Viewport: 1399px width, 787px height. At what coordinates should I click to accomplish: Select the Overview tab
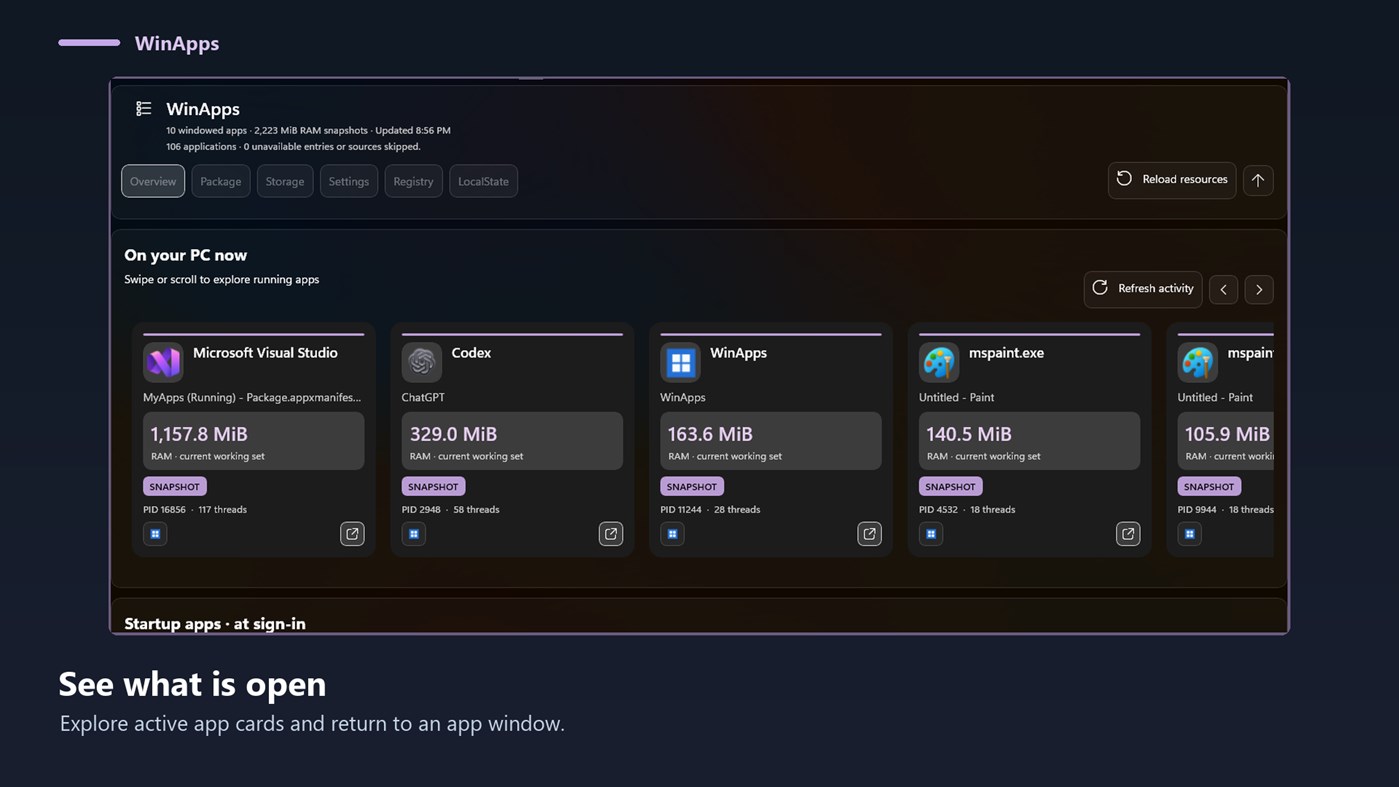click(153, 181)
